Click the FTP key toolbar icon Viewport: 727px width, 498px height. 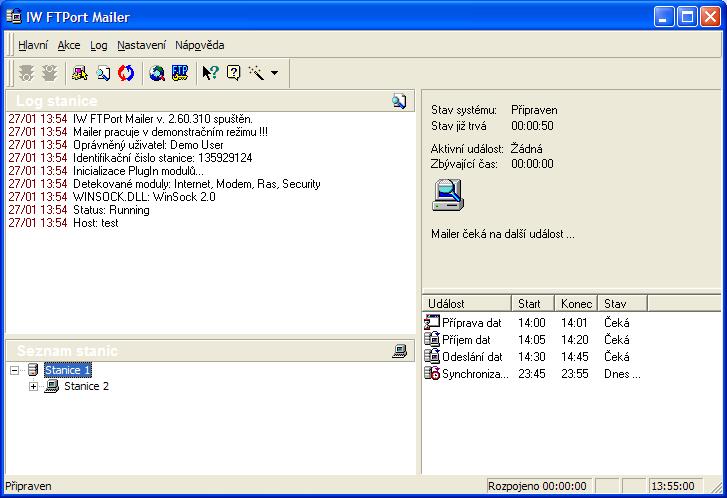(180, 72)
